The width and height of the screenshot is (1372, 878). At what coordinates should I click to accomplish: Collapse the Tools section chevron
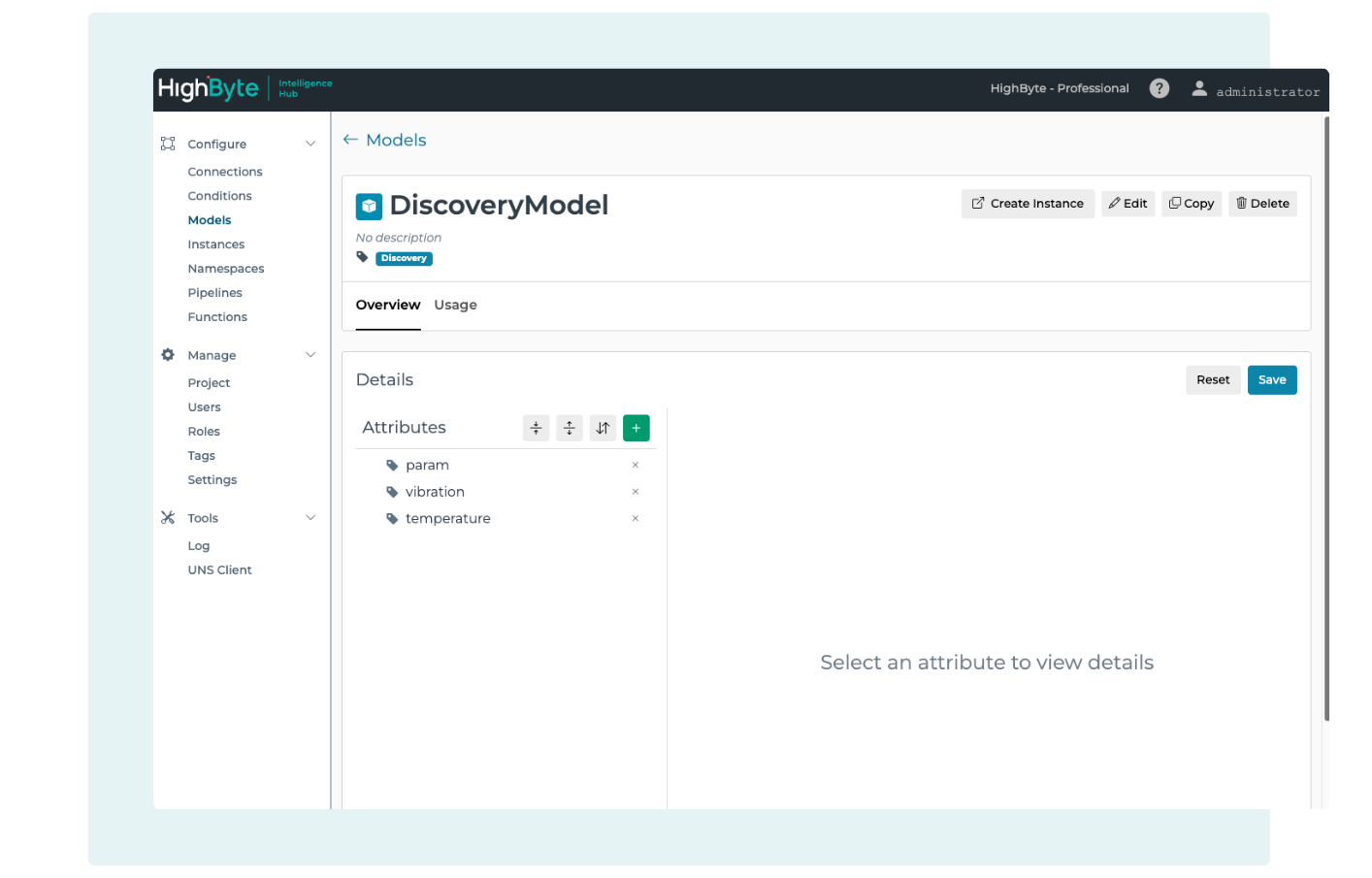(310, 518)
